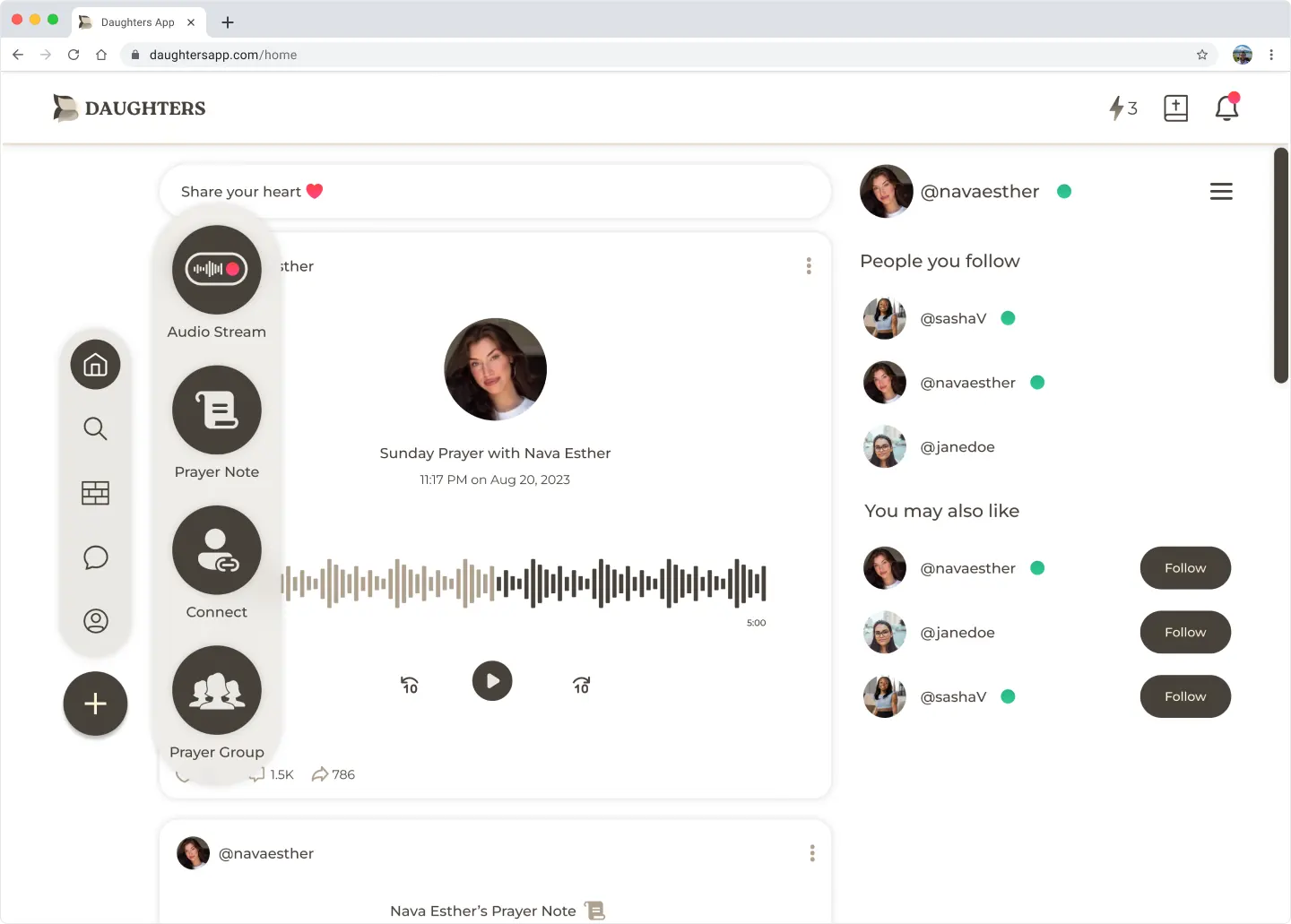Toggle the plus create menu button
This screenshot has height=924, width=1291.
95,704
